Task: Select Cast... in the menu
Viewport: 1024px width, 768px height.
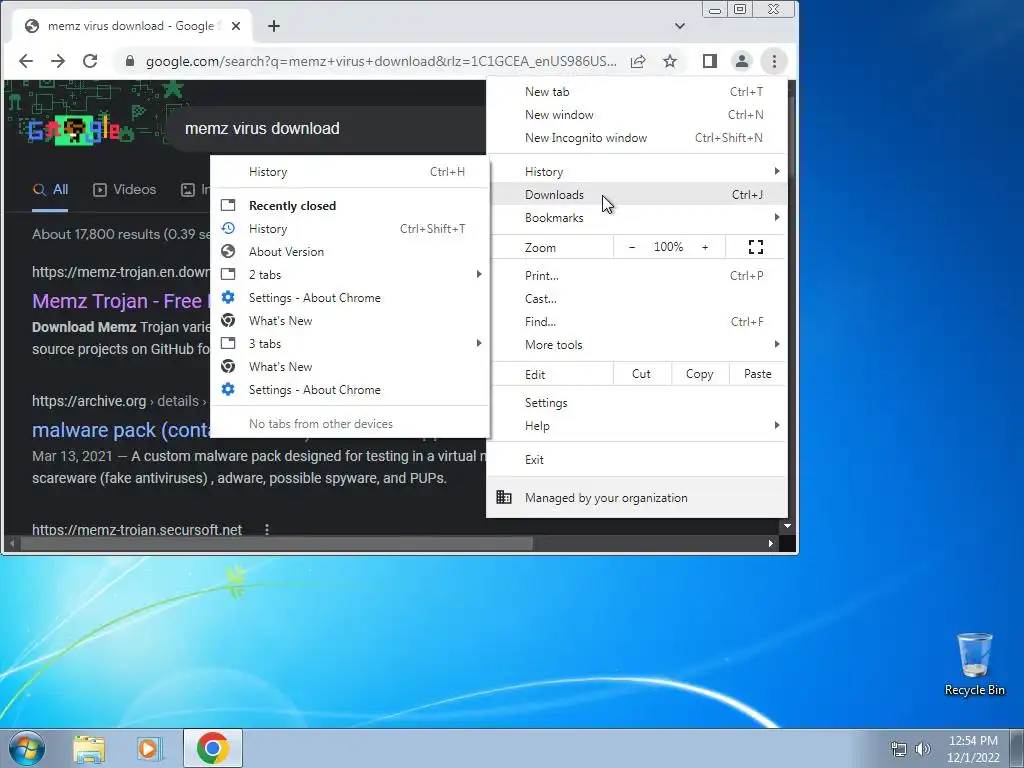Action: pos(637,298)
